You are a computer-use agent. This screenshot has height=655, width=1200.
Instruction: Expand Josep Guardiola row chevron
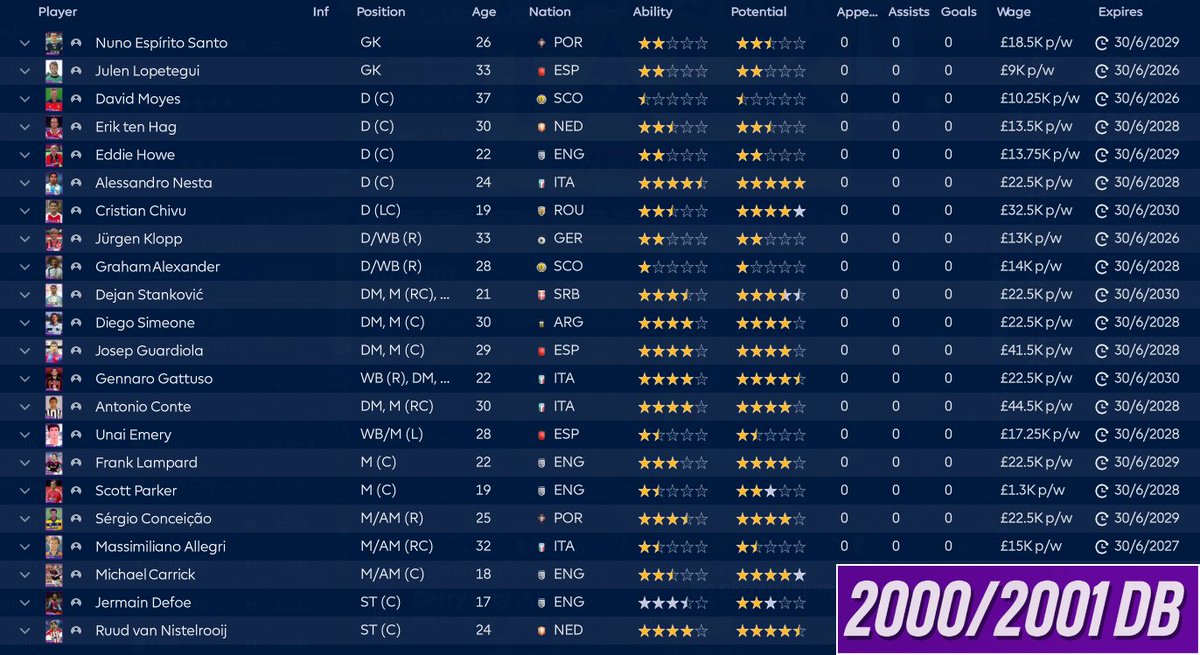click(x=24, y=351)
